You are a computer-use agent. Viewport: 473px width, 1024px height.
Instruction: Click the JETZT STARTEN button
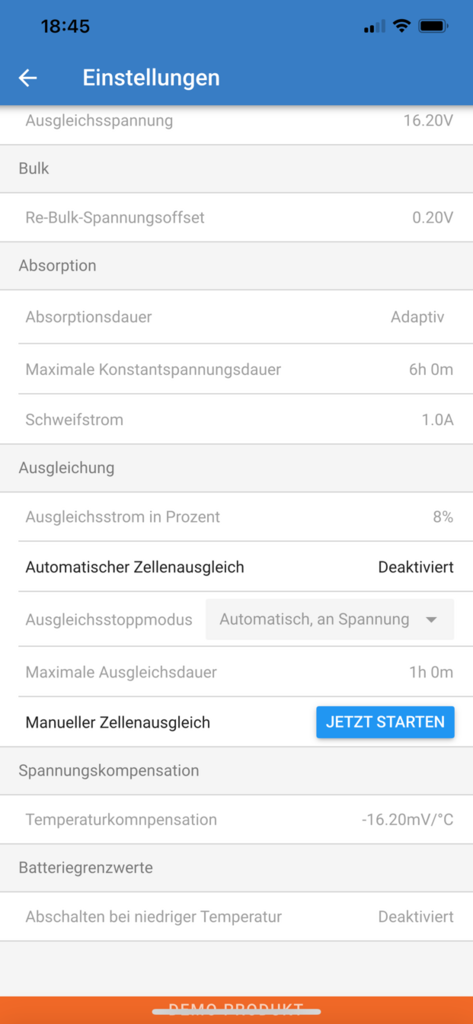click(x=385, y=722)
